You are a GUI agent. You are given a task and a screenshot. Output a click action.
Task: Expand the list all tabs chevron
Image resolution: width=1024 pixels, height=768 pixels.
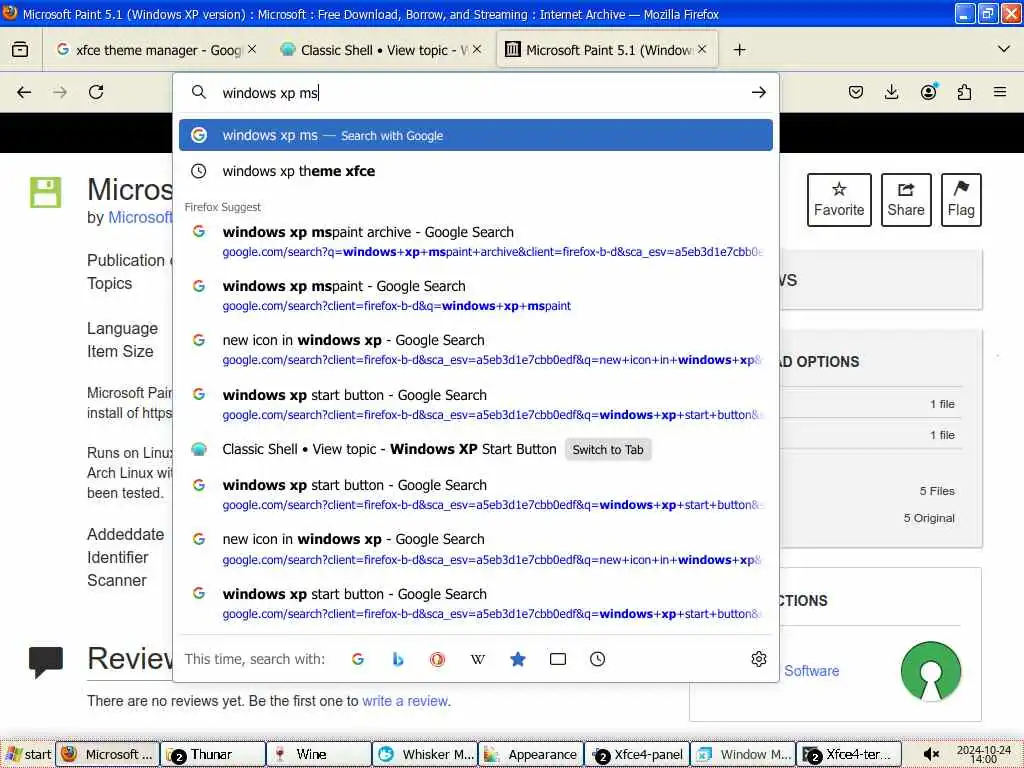1004,49
